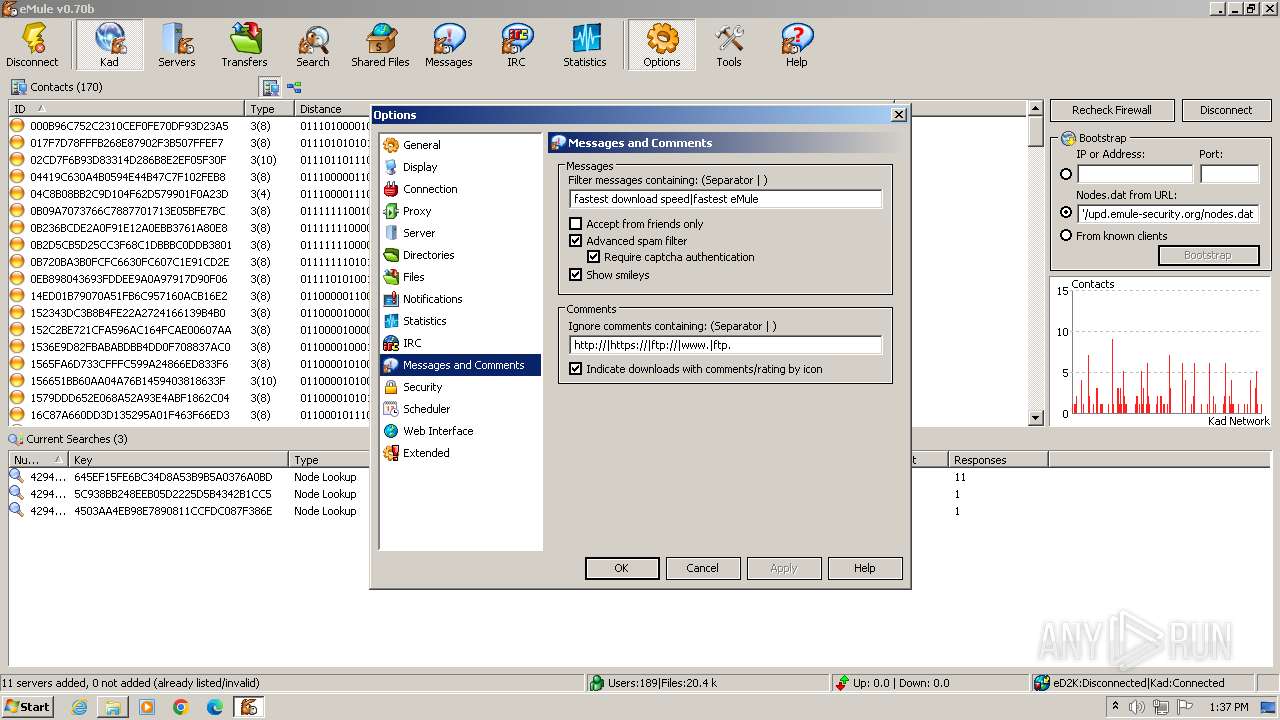Open the Servers toolbar view
Screen dimensions: 1280x720
coord(176,45)
